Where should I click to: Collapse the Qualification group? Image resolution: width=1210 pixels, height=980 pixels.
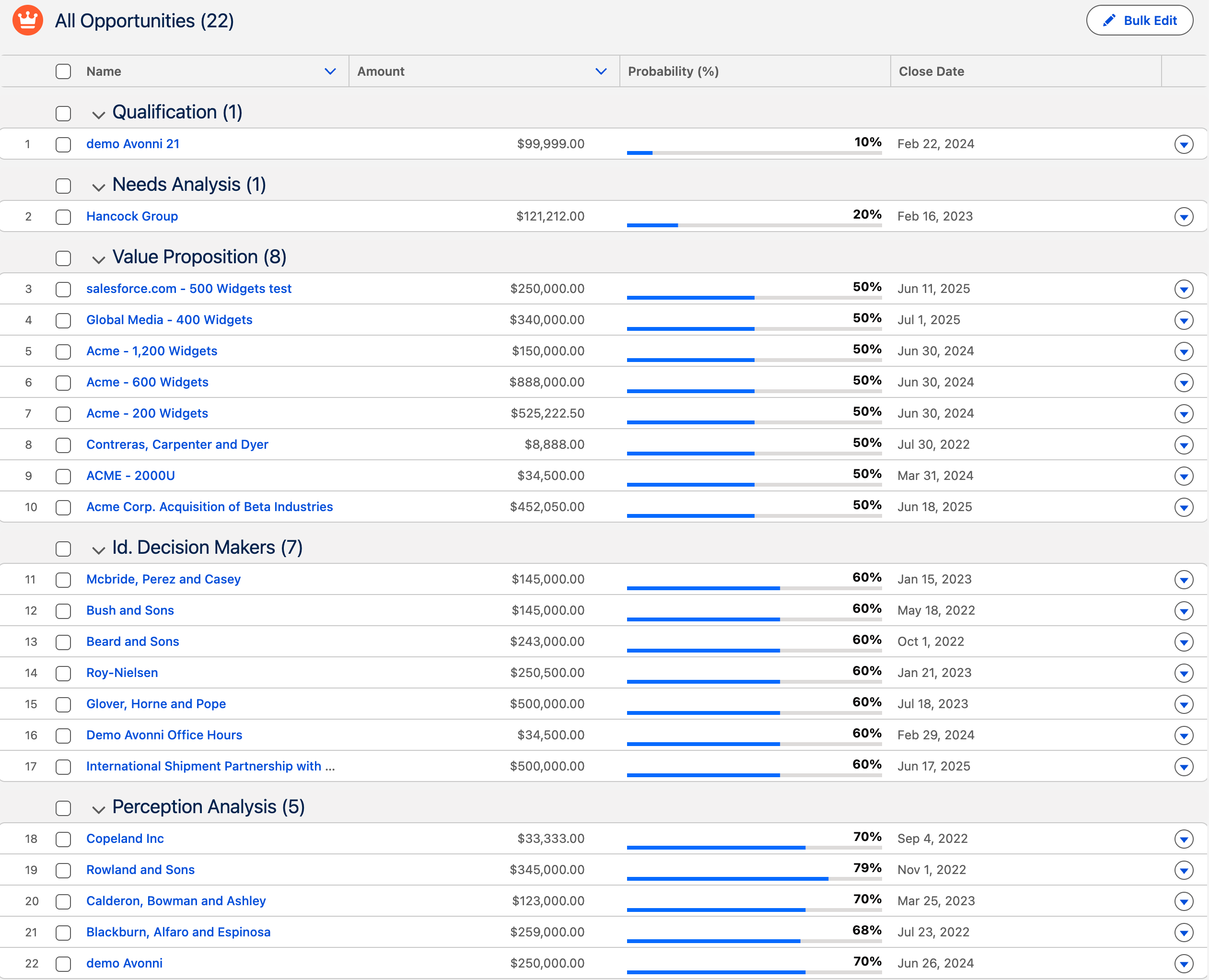pyautogui.click(x=99, y=115)
